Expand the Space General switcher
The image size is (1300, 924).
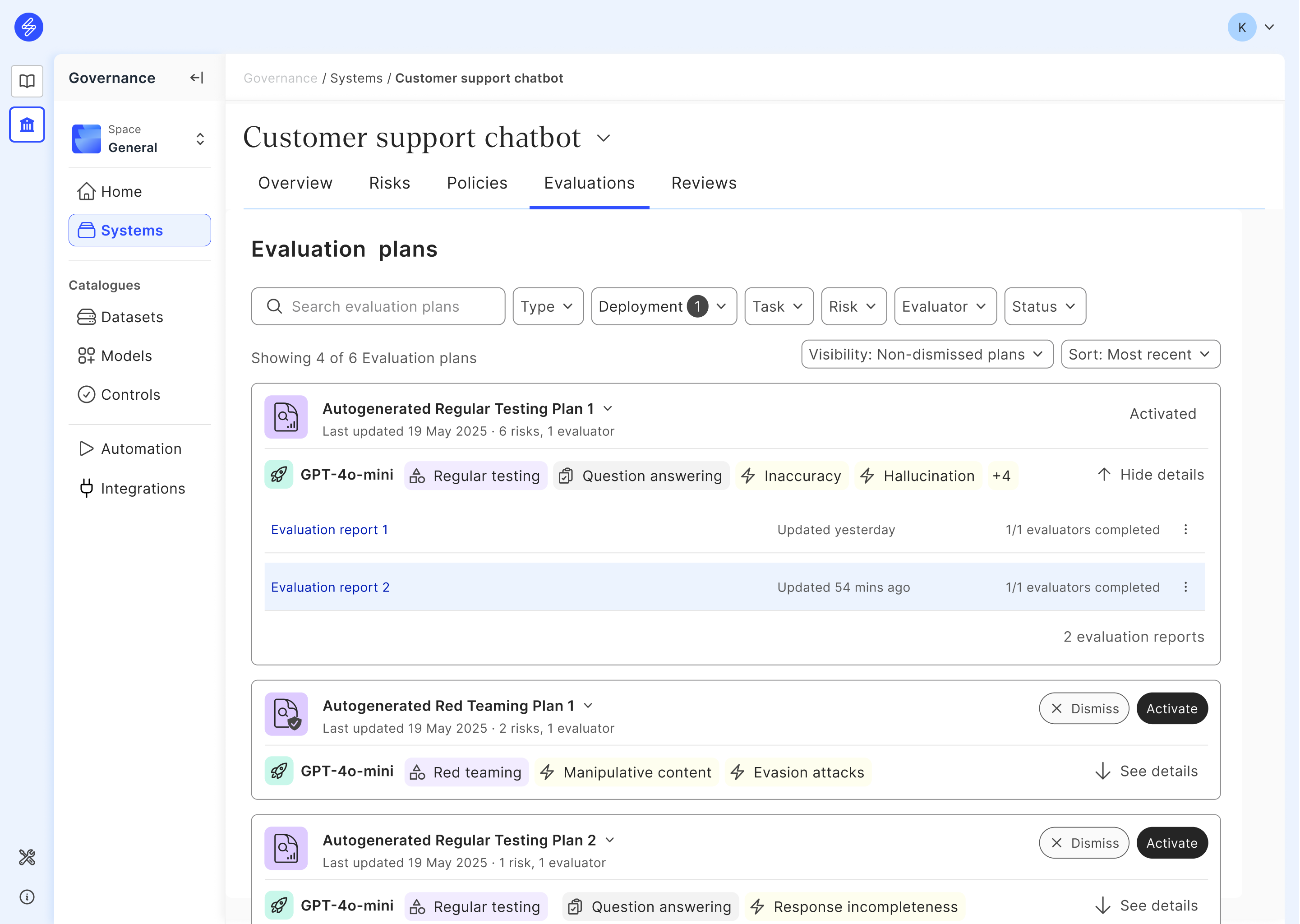(x=200, y=139)
